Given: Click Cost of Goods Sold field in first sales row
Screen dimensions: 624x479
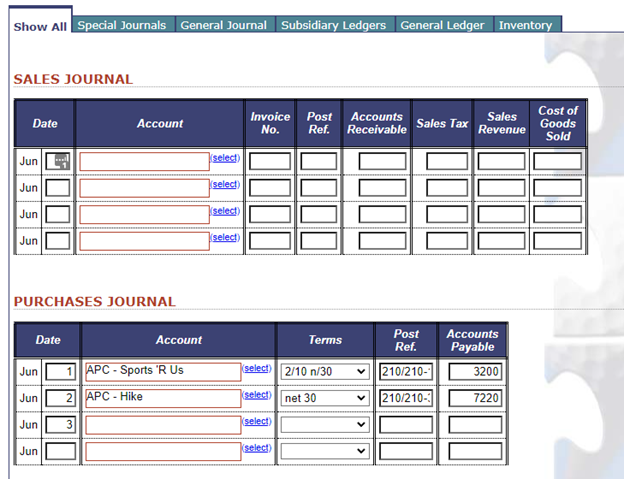Looking at the screenshot, I should (557, 162).
